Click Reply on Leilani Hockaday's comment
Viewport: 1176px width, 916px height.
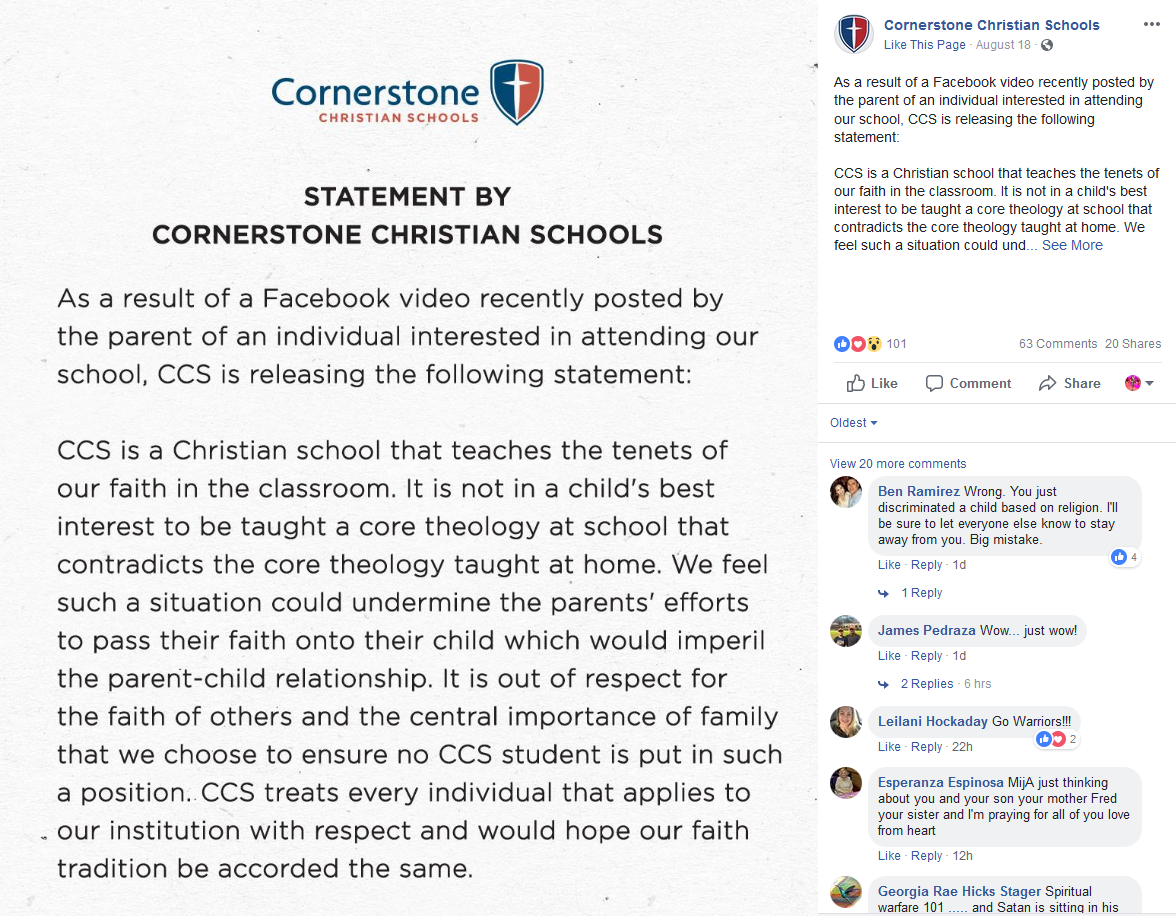pyautogui.click(x=926, y=747)
